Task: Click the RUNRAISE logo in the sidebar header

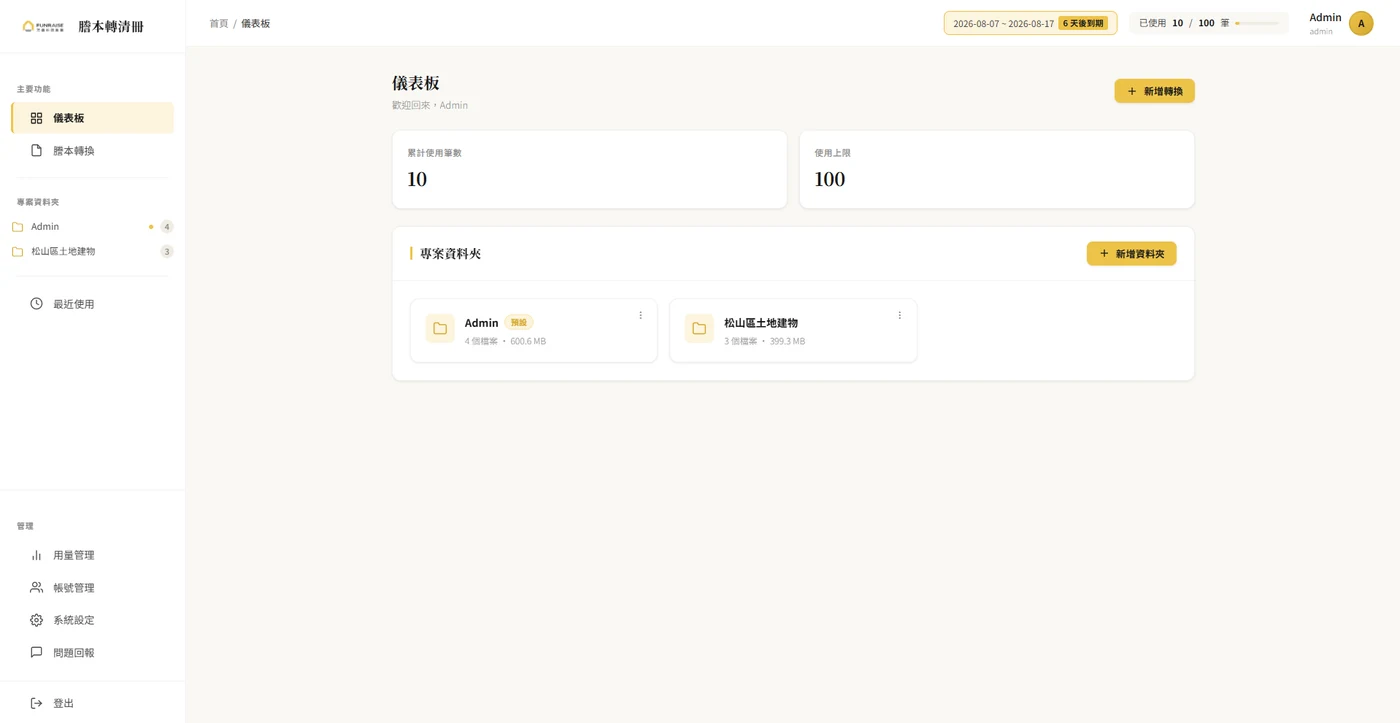Action: (x=43, y=26)
